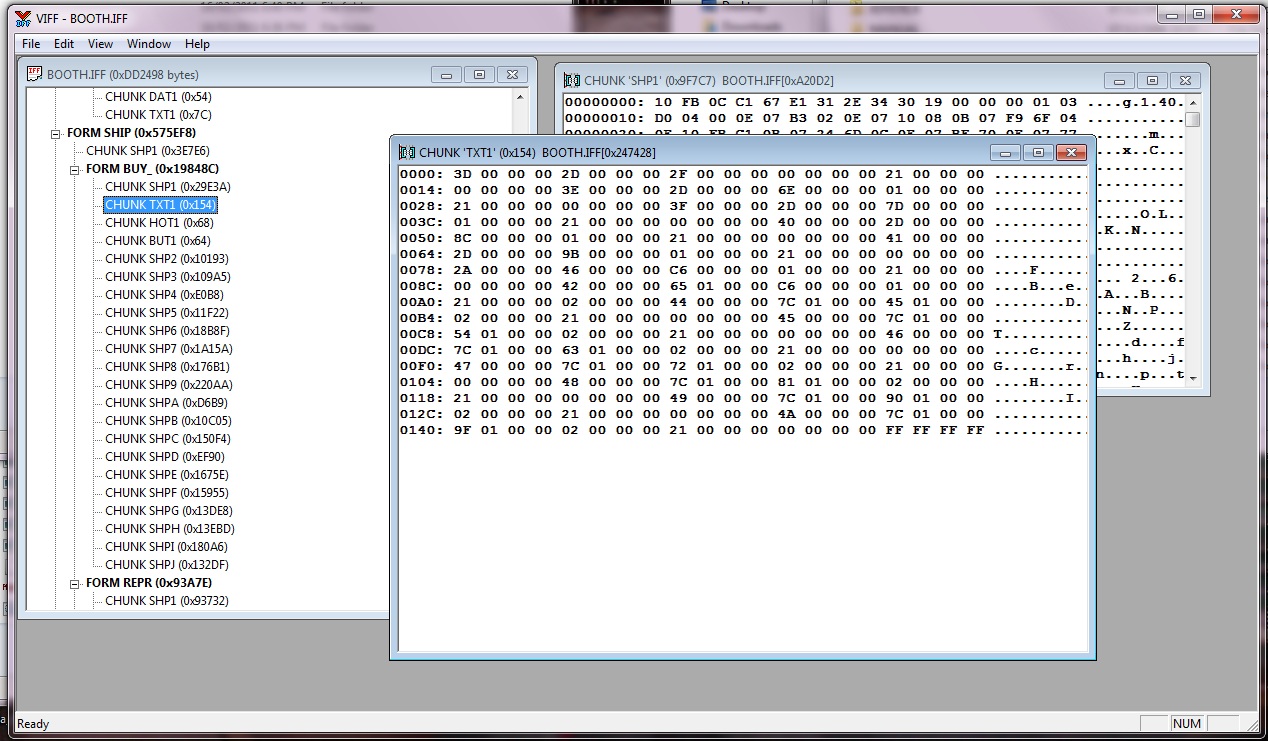Click the SHP1 chunk hex window icon
The height and width of the screenshot is (741, 1268).
(x=571, y=80)
